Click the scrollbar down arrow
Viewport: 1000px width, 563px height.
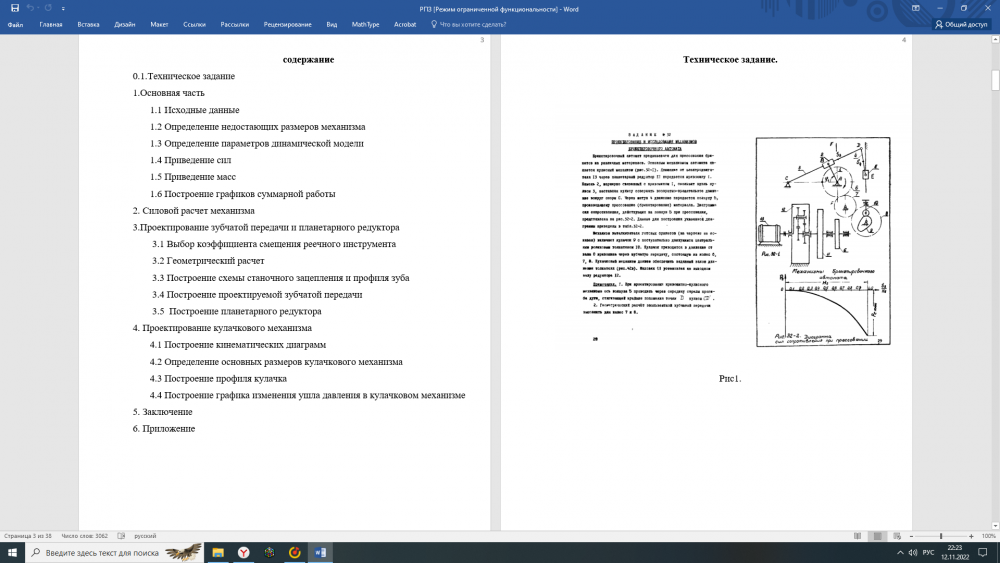pyautogui.click(x=996, y=526)
